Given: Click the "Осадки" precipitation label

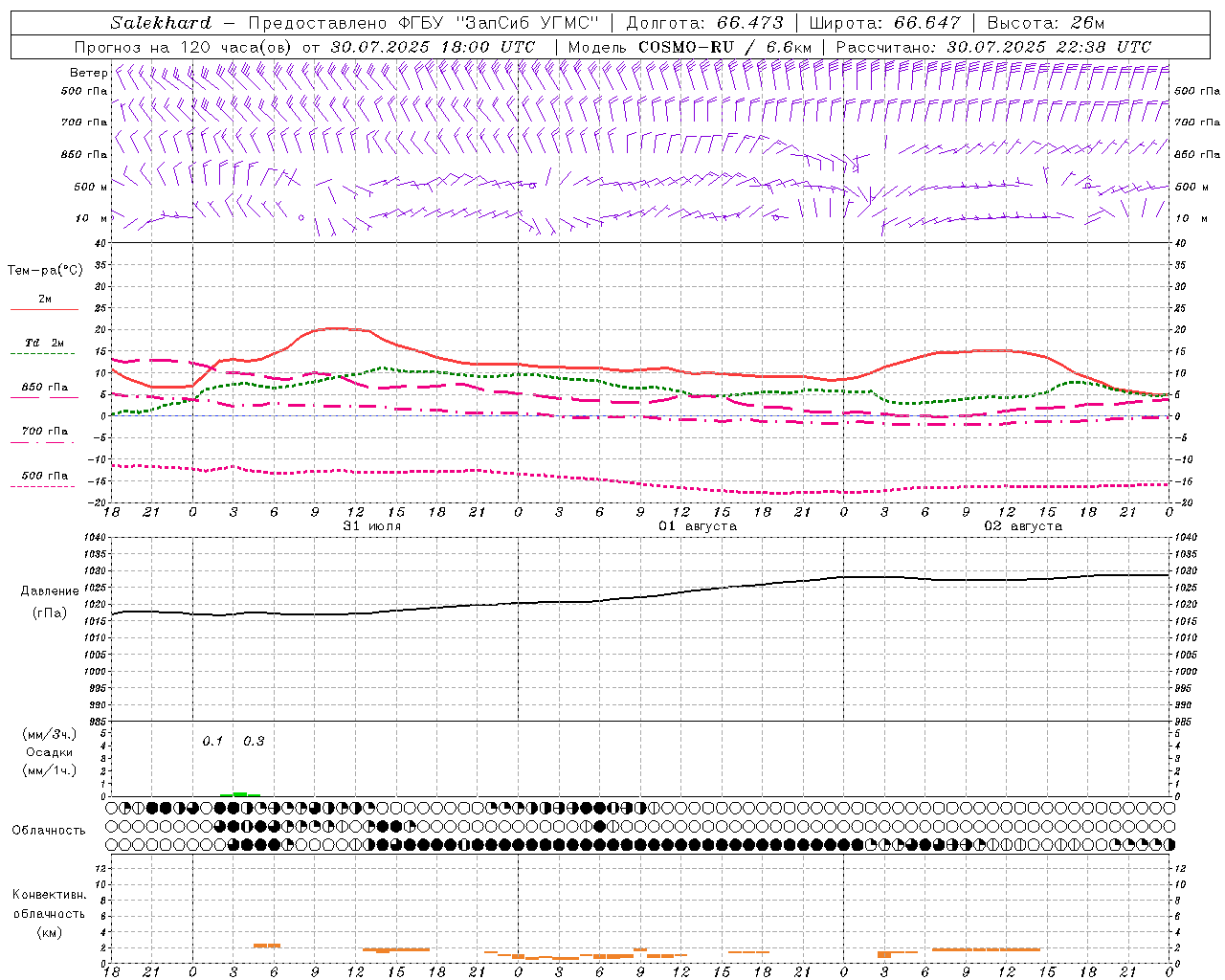Looking at the screenshot, I should (x=50, y=752).
